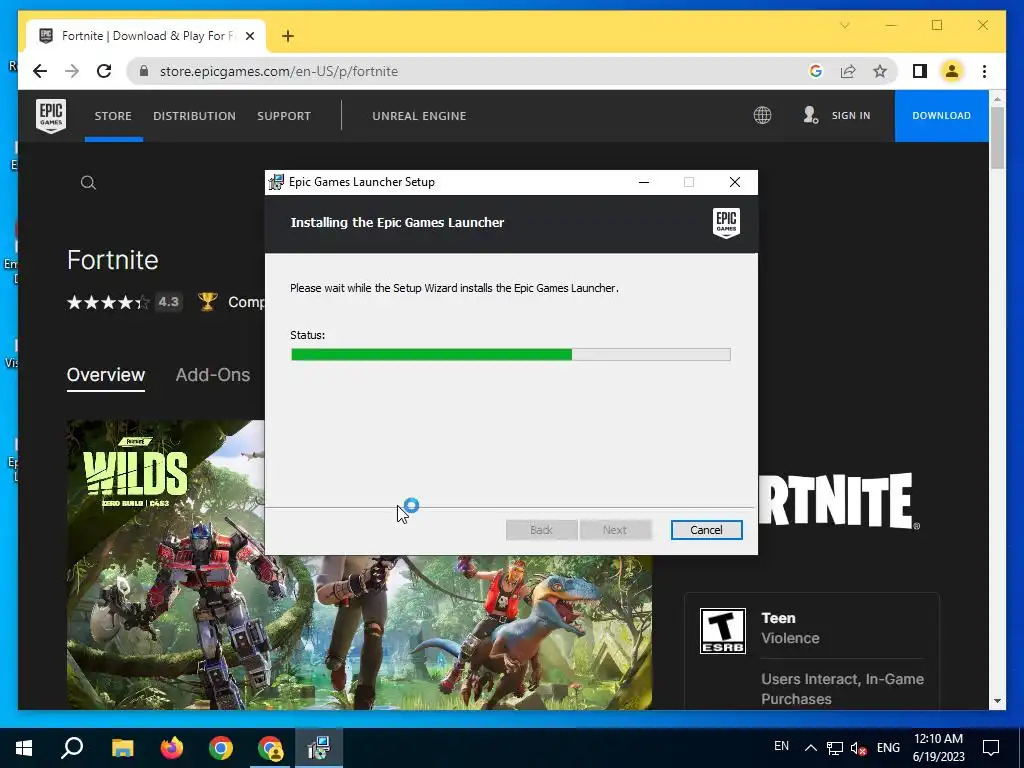1024x768 pixels.
Task: Open the language globe selector
Action: pyautogui.click(x=762, y=116)
